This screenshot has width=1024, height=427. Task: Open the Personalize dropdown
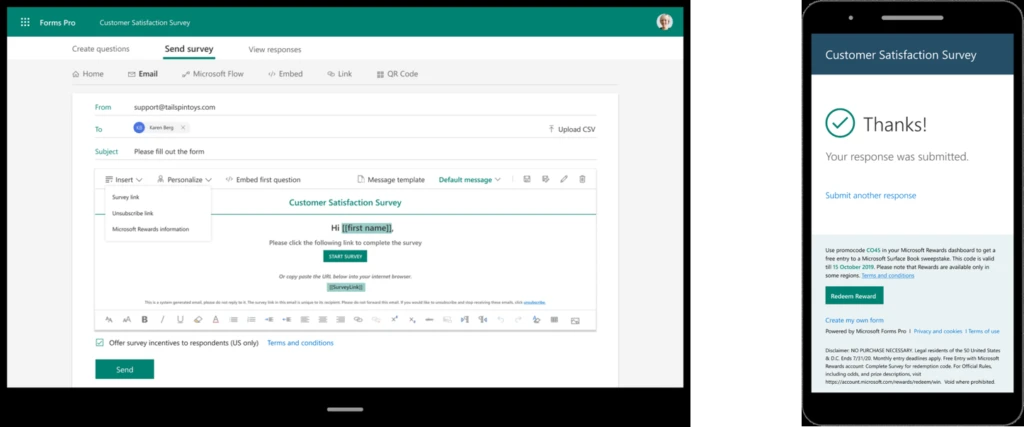pyautogui.click(x=184, y=180)
